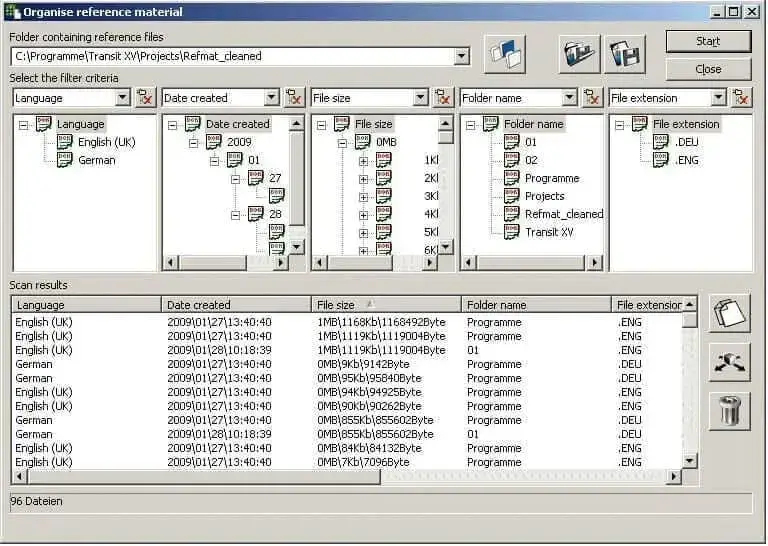Collapse the 0MB node in file size tree
This screenshot has width=768, height=546.
(x=343, y=143)
